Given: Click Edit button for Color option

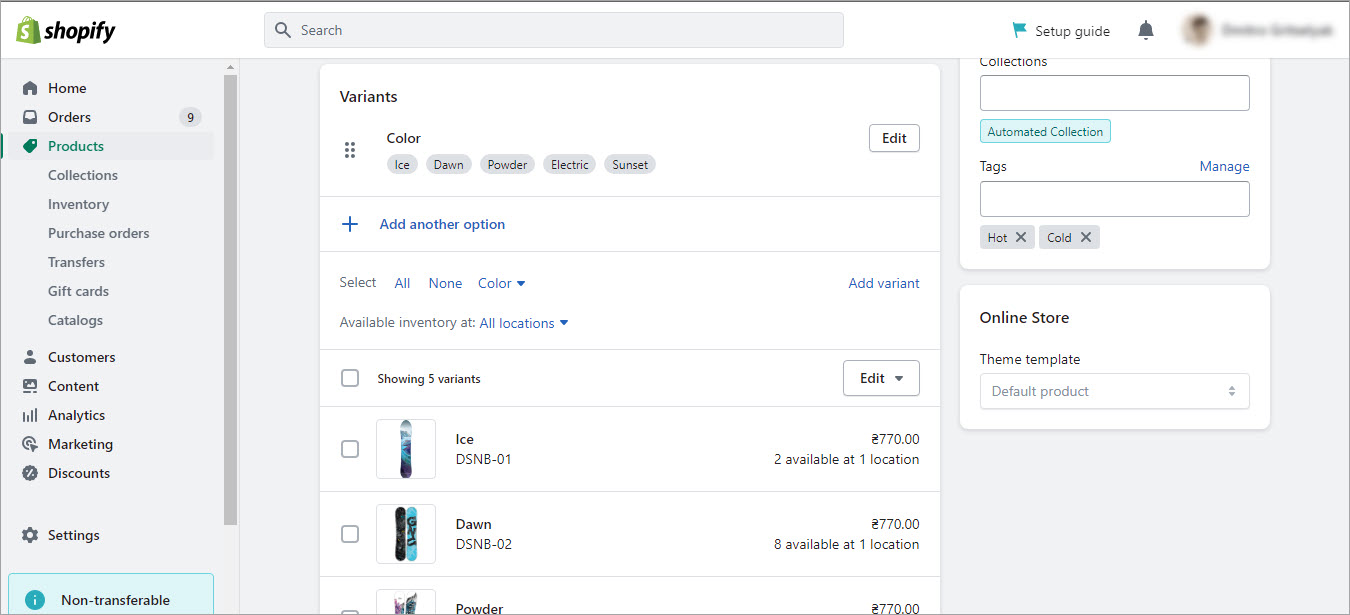Looking at the screenshot, I should pos(894,138).
